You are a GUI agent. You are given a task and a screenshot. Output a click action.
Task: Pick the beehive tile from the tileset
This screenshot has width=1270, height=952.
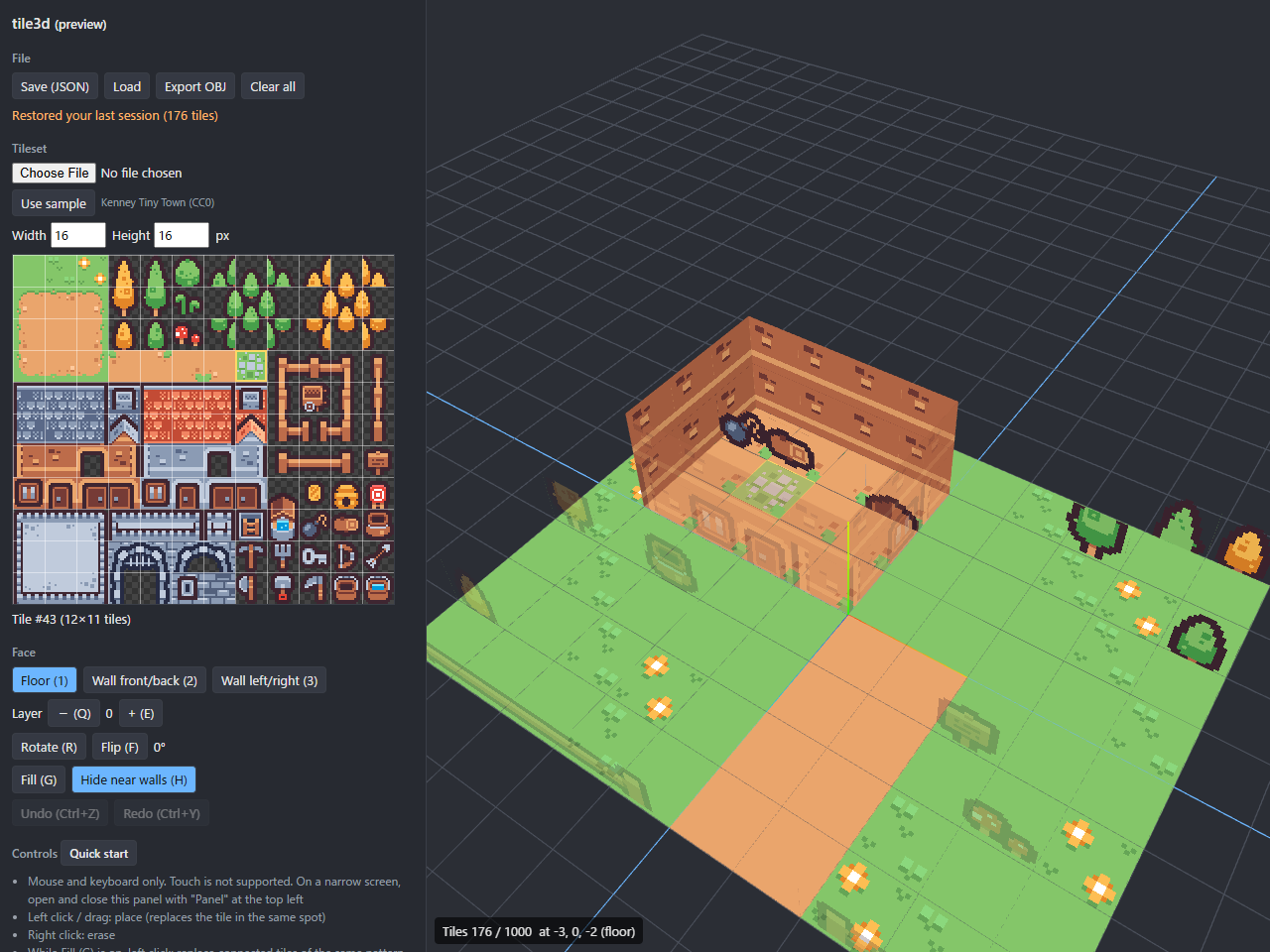[x=346, y=494]
